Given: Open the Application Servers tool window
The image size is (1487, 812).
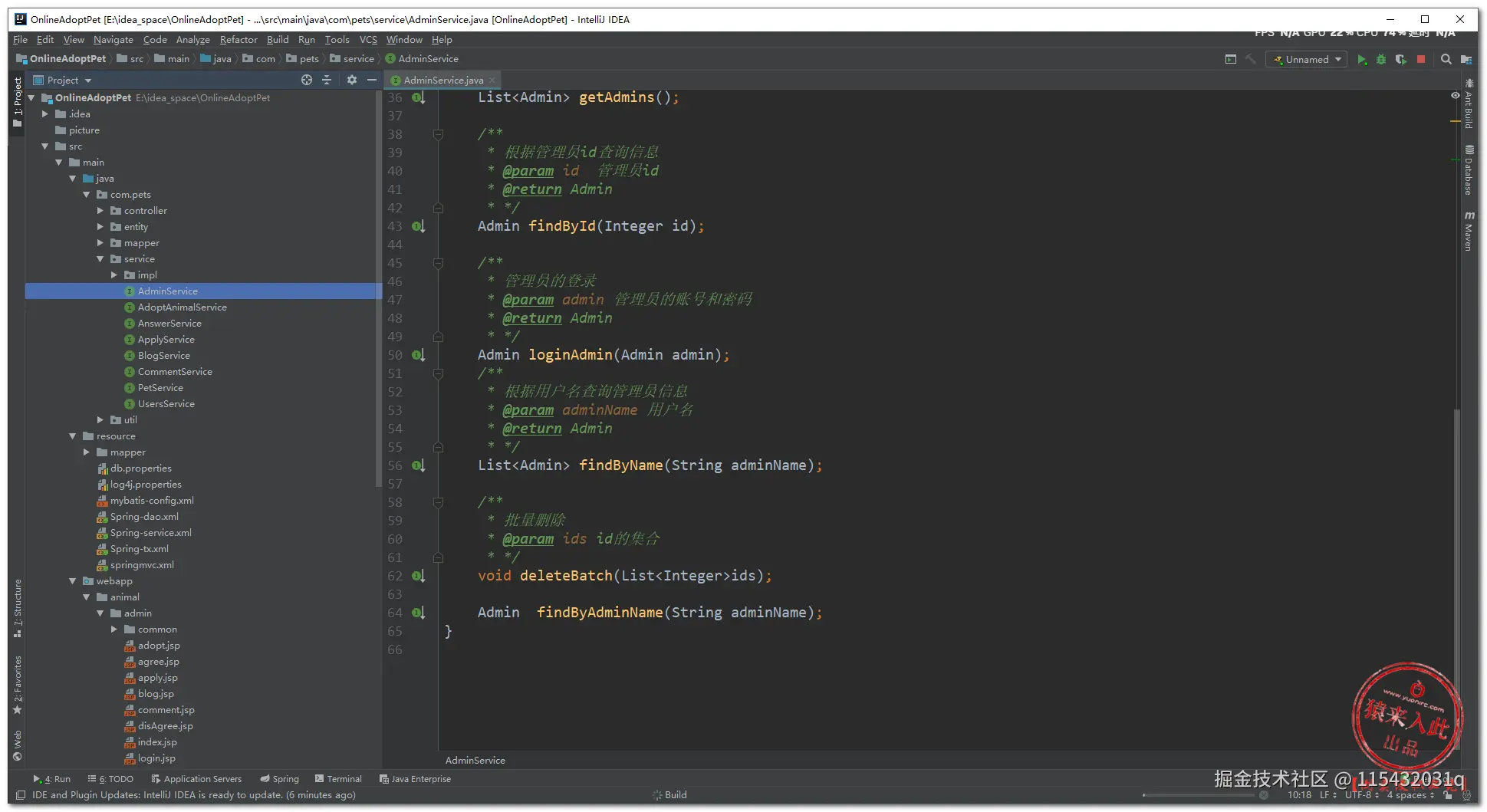Looking at the screenshot, I should [x=196, y=779].
